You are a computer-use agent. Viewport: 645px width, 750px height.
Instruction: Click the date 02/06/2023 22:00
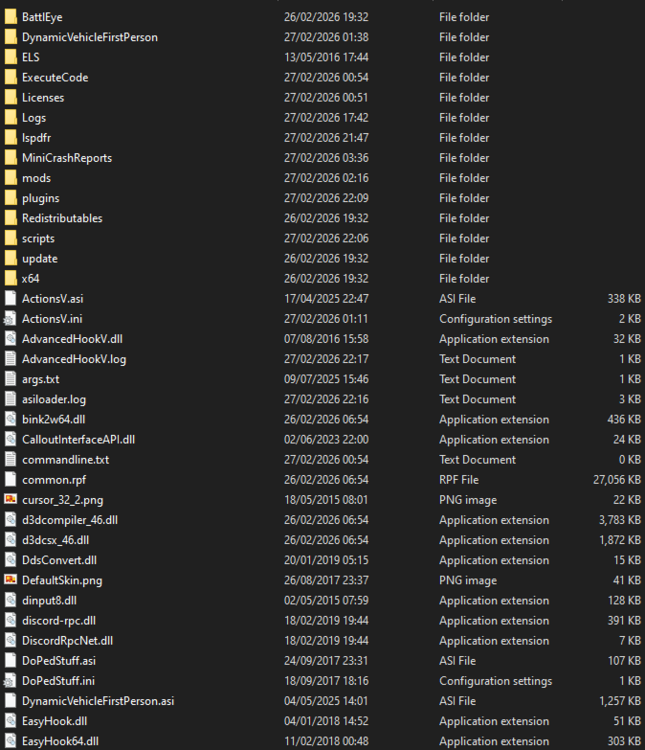pos(326,439)
